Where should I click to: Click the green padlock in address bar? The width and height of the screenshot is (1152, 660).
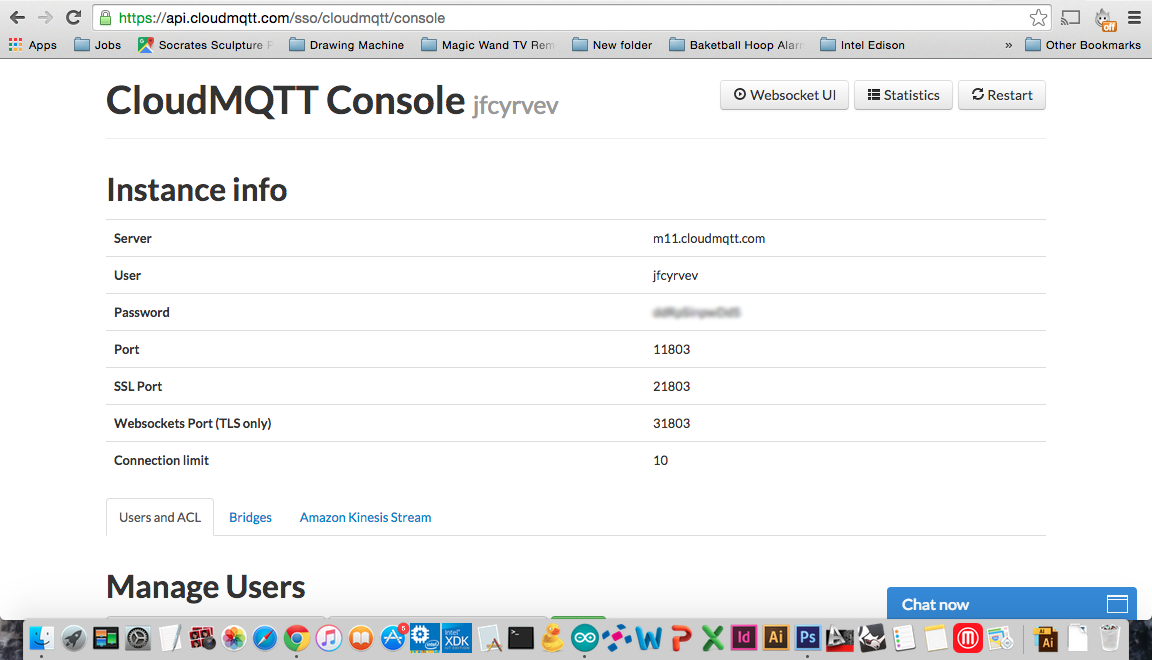coord(105,18)
